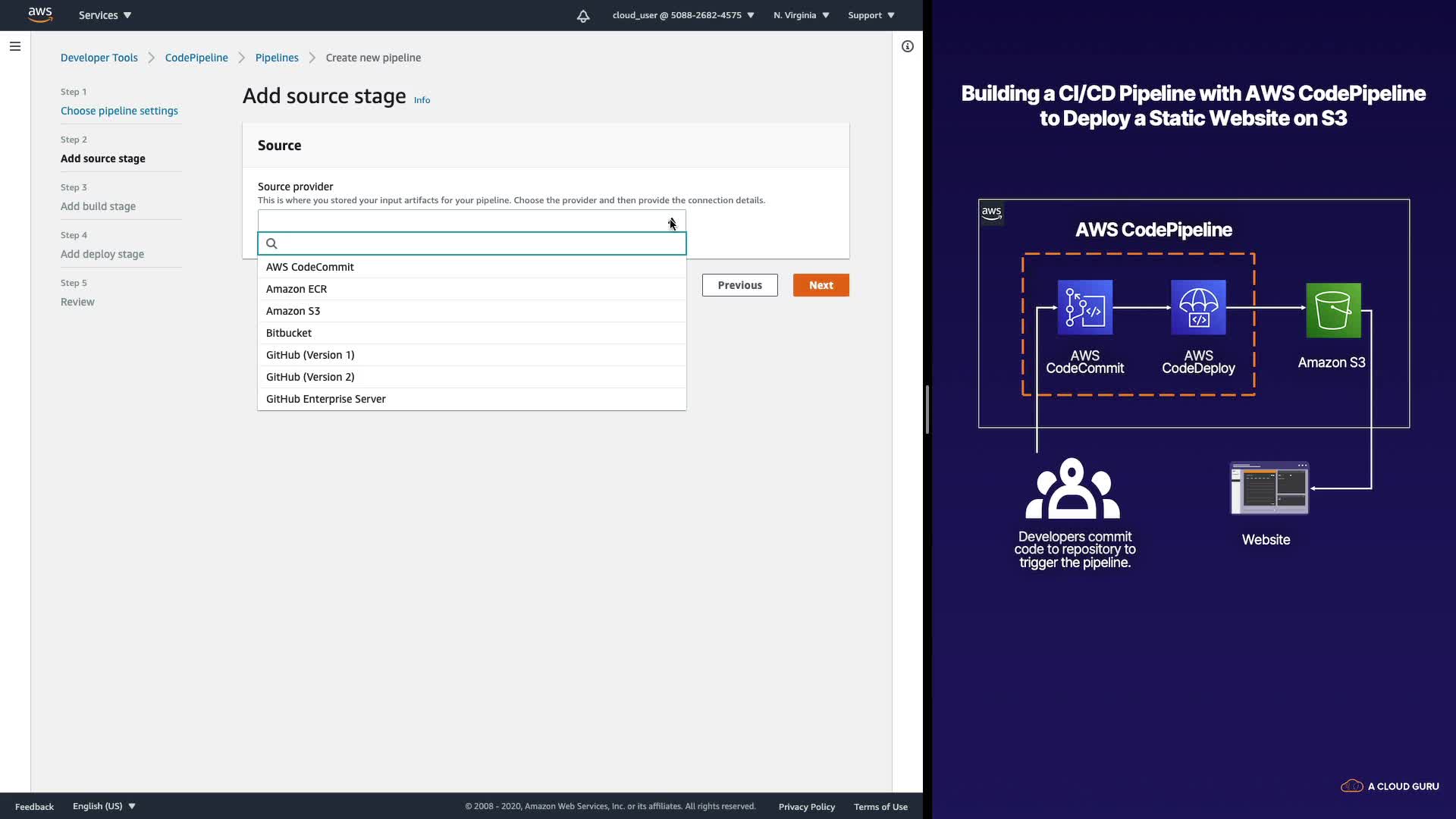
Task: Open the notifications bell icon
Action: (x=582, y=16)
